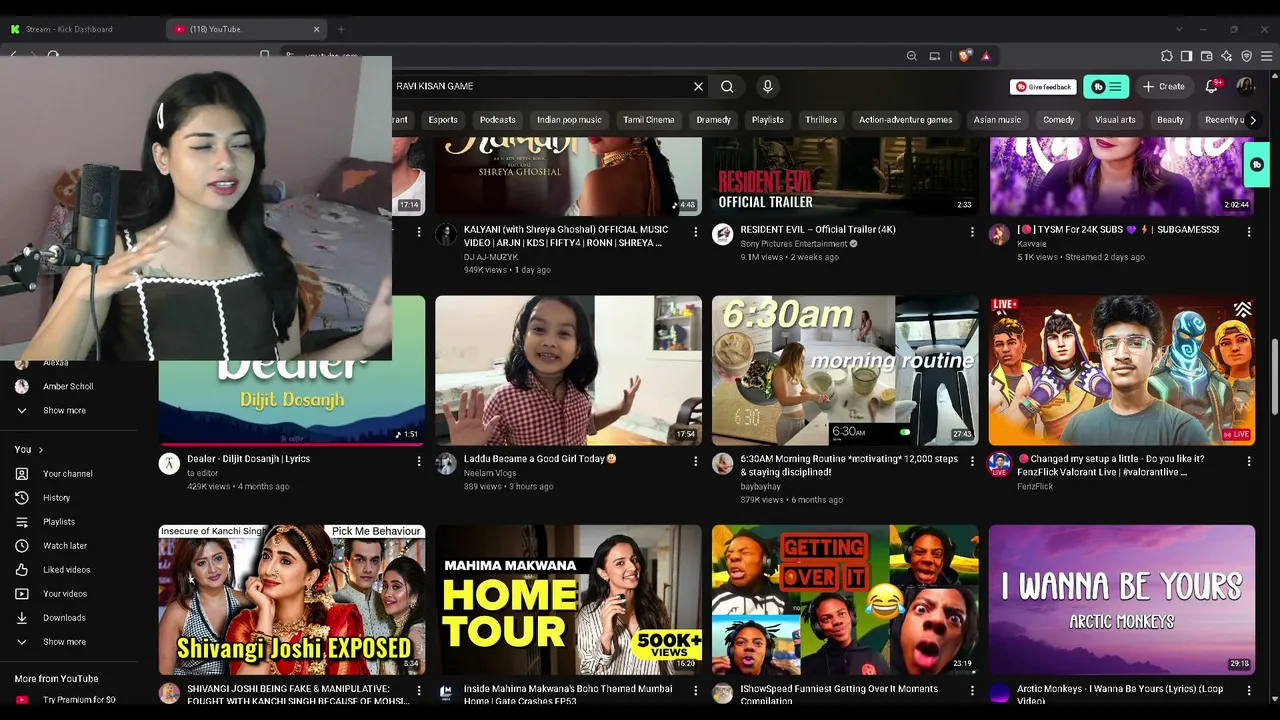
Task: Open options for FenzFlick Valorant live stream
Action: 1248,461
